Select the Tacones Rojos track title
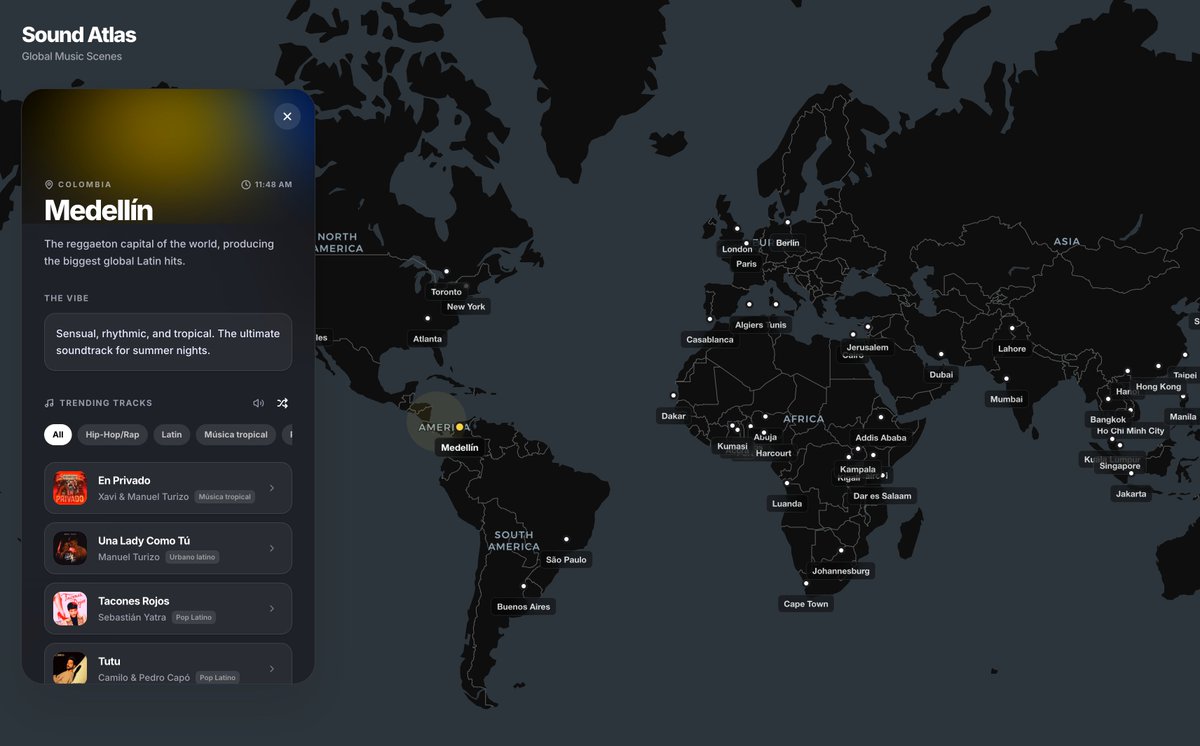1200x746 pixels. pos(134,601)
